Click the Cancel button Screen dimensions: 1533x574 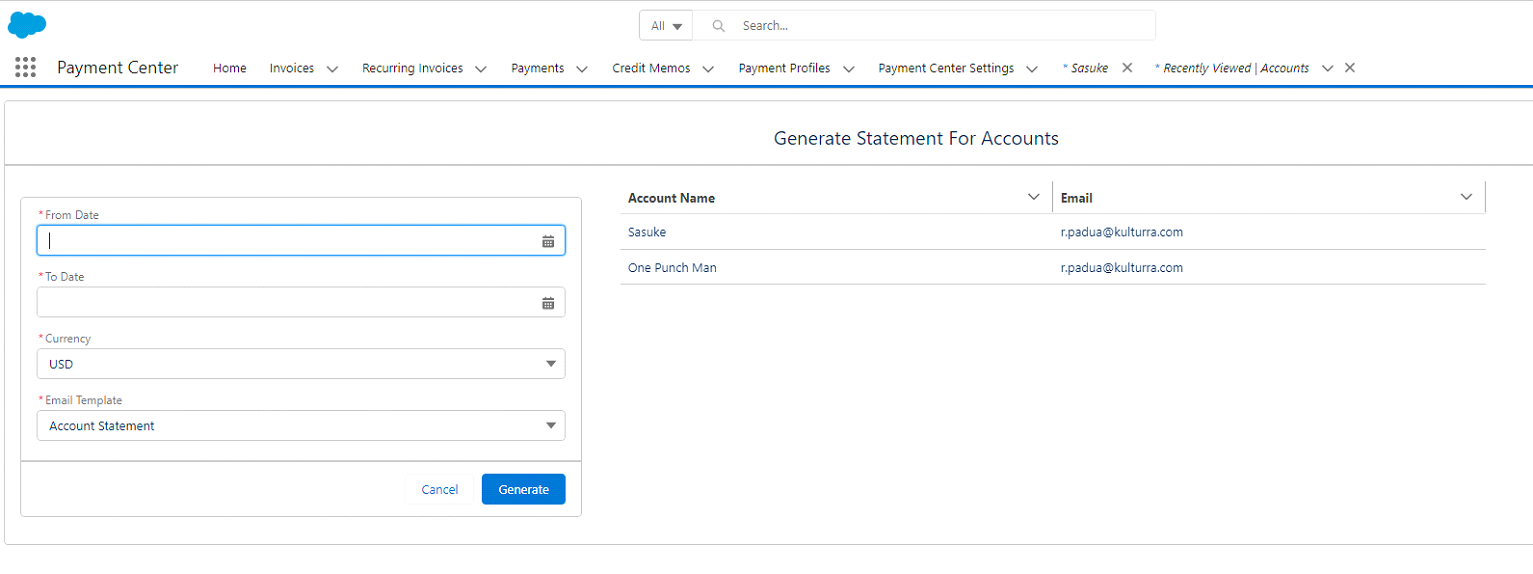[440, 489]
